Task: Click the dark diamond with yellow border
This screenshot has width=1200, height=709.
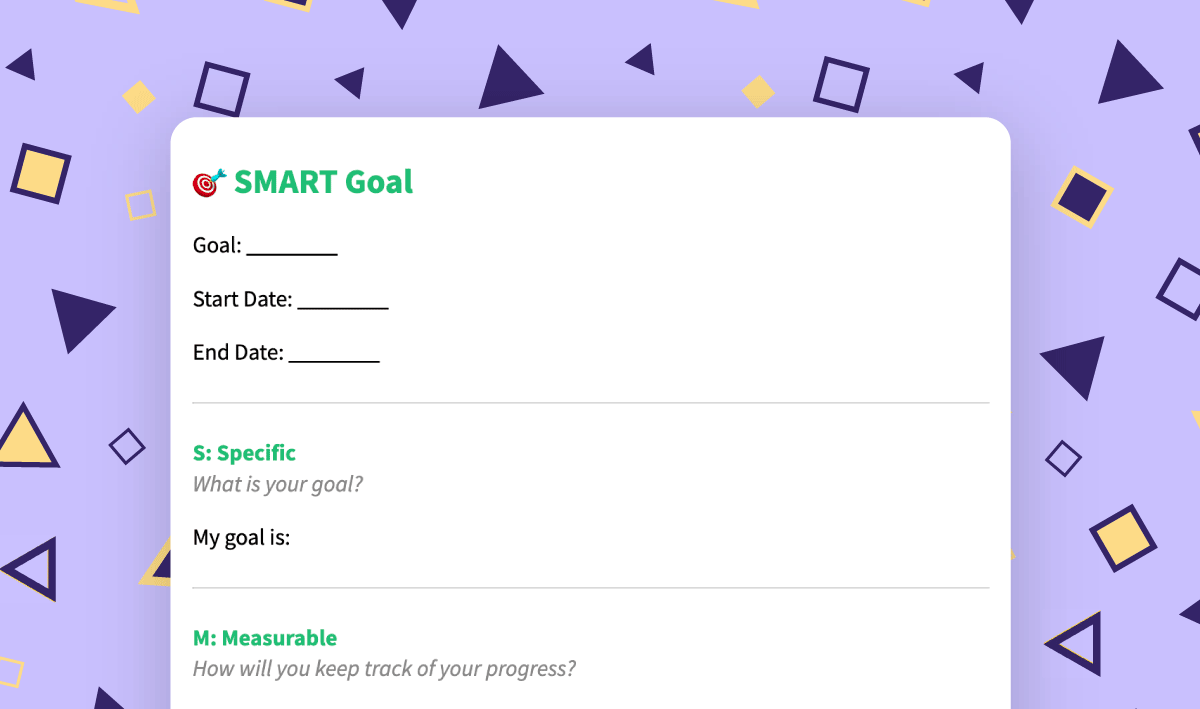Action: click(x=1081, y=196)
